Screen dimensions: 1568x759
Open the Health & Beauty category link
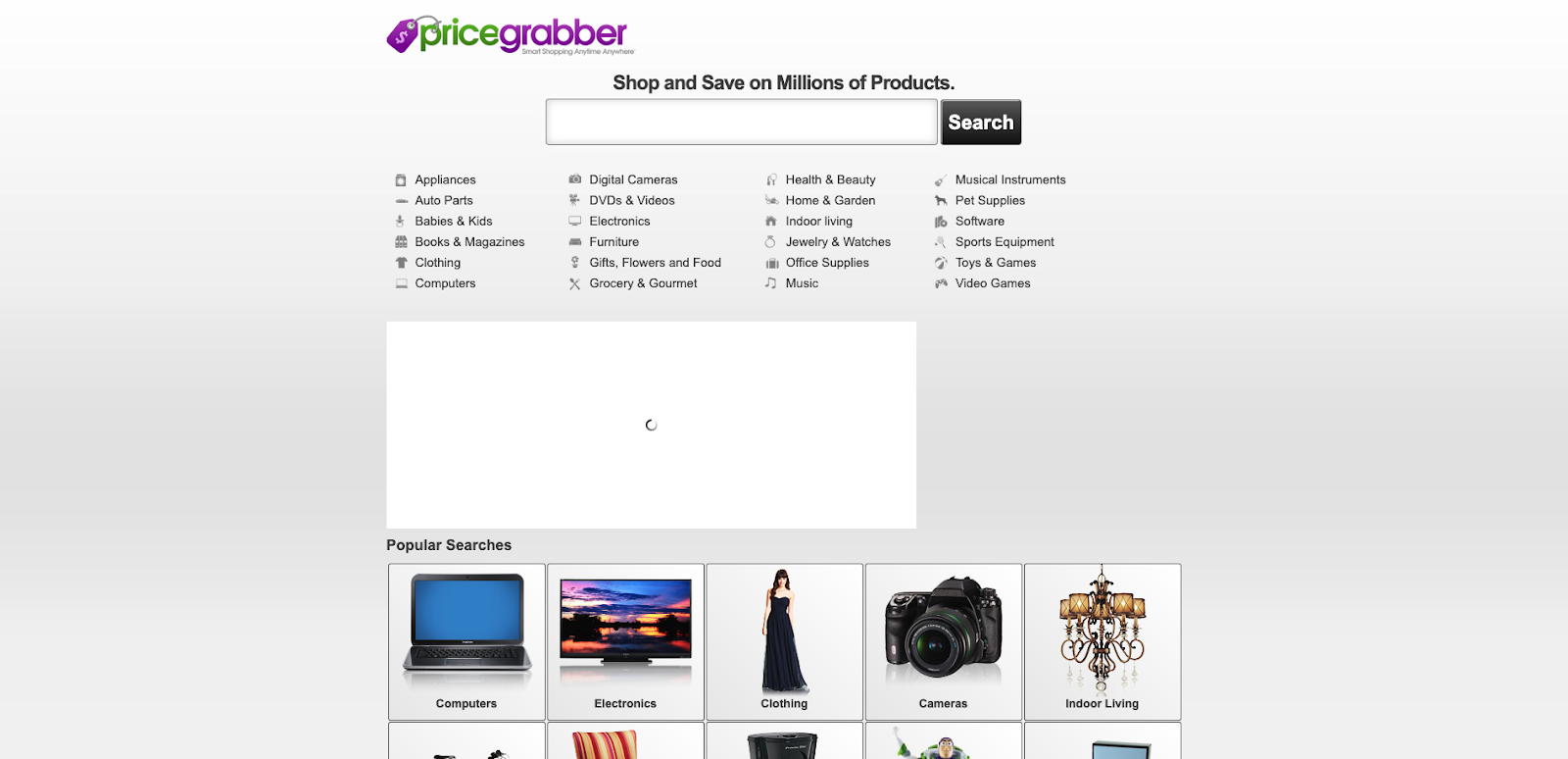click(830, 179)
